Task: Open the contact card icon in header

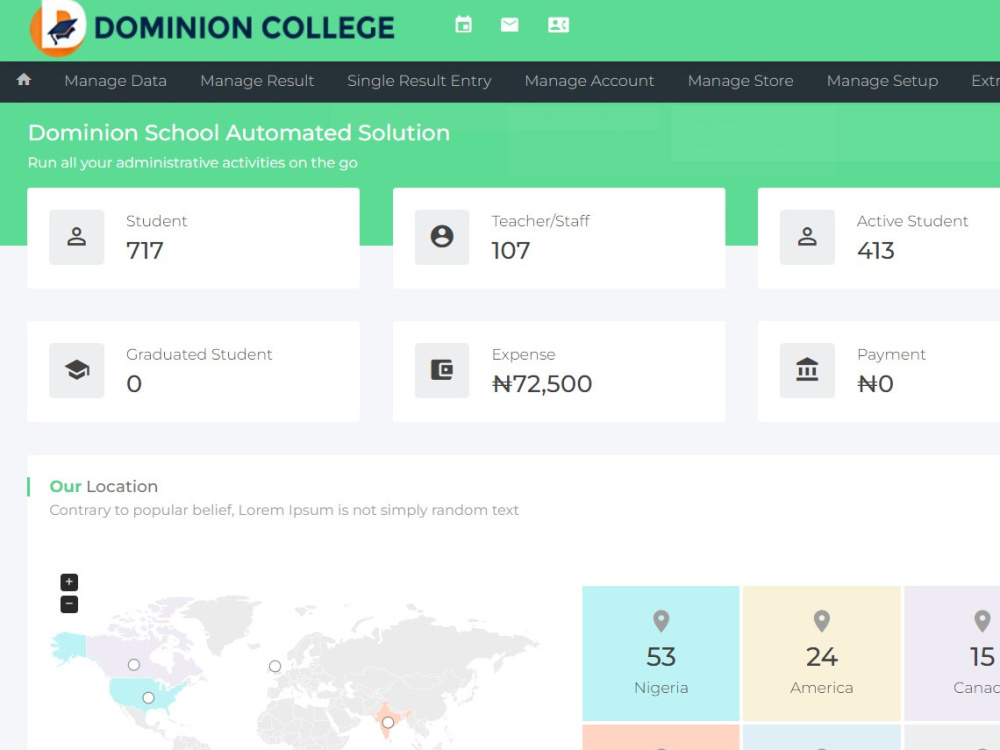Action: coord(559,25)
